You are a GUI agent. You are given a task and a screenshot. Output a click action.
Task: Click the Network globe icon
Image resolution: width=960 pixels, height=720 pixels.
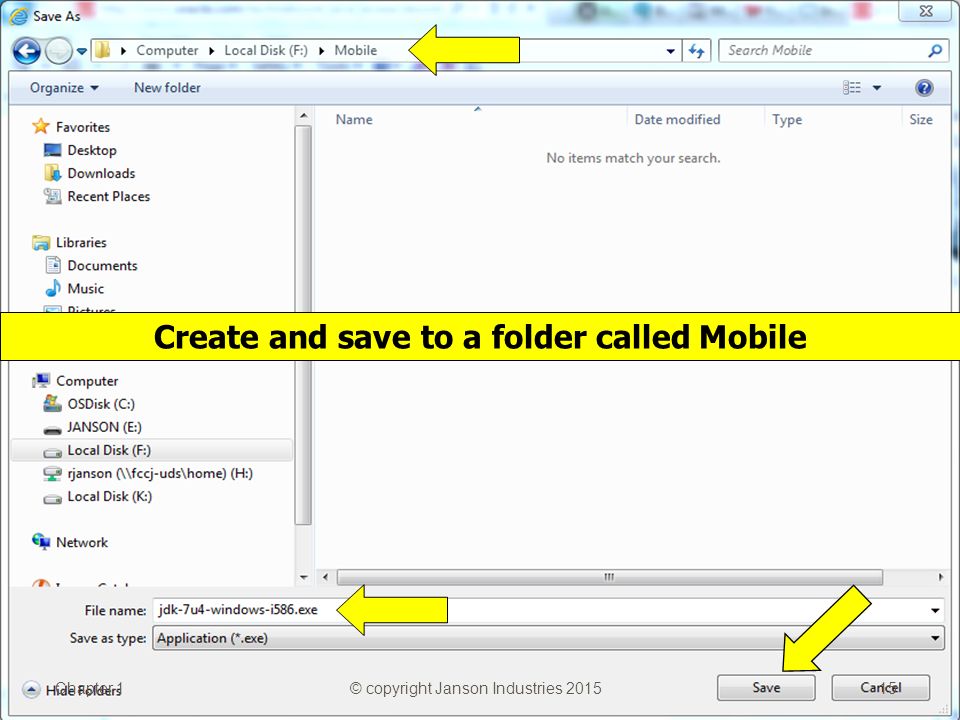41,542
